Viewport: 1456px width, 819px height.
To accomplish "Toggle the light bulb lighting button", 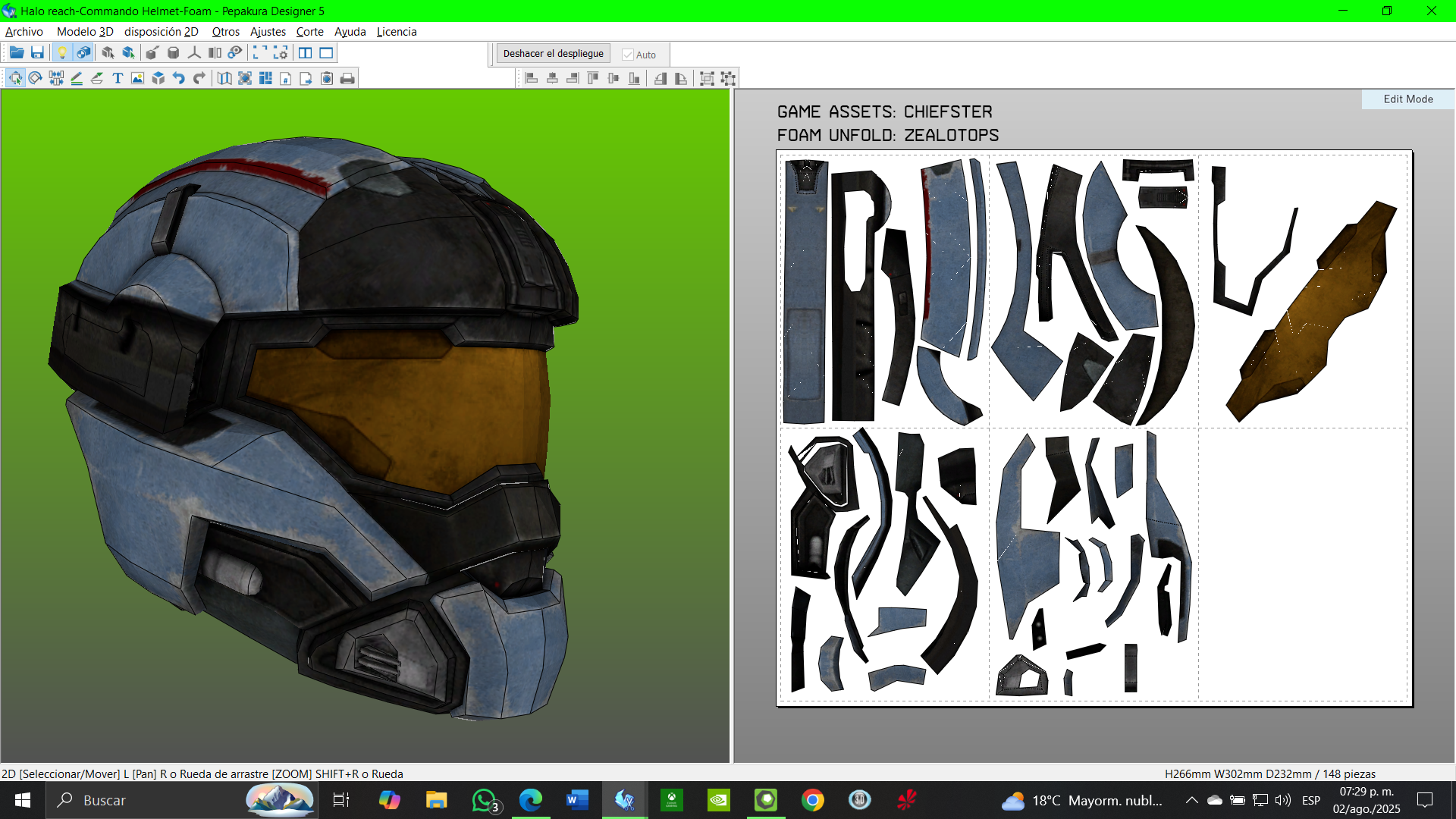I will [x=62, y=53].
